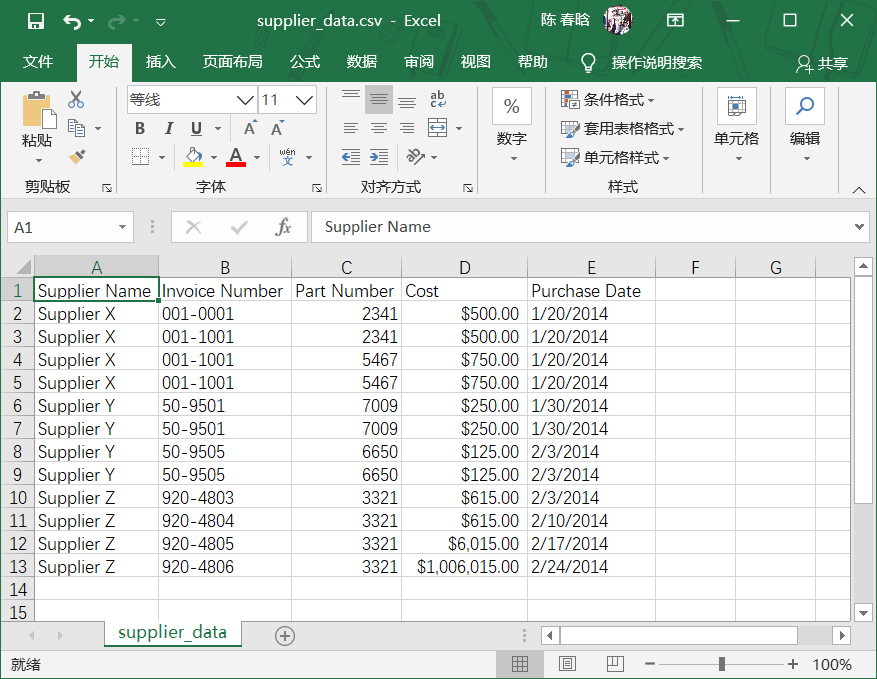877x679 pixels.
Task: Click the Cells group icon
Action: point(737,106)
